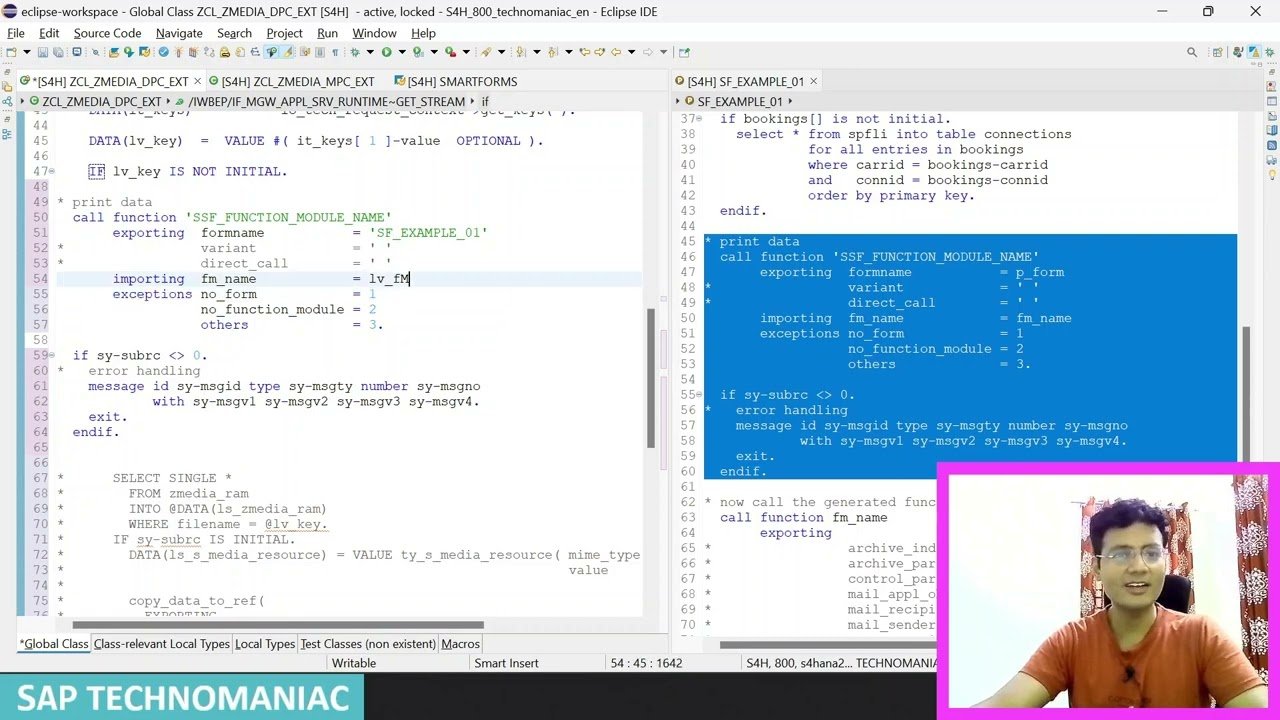Open the Help menu
The height and width of the screenshot is (720, 1280).
[423, 33]
